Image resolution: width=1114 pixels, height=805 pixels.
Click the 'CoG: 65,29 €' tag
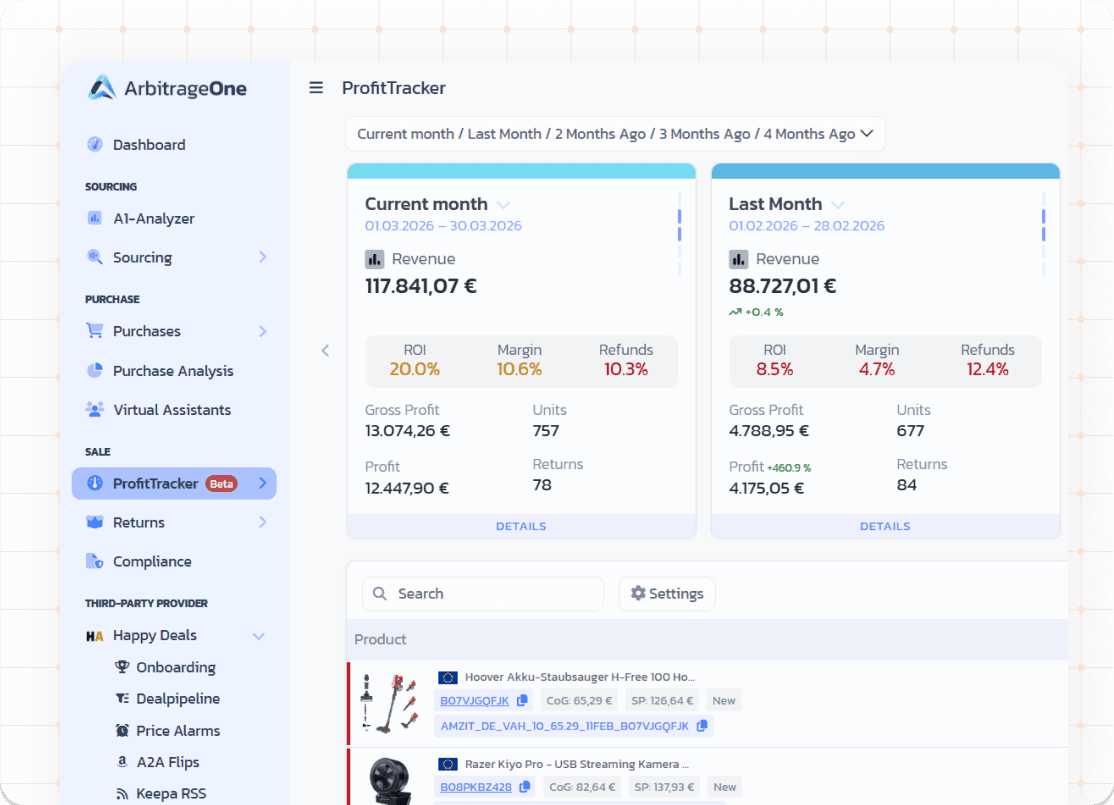[x=579, y=701]
